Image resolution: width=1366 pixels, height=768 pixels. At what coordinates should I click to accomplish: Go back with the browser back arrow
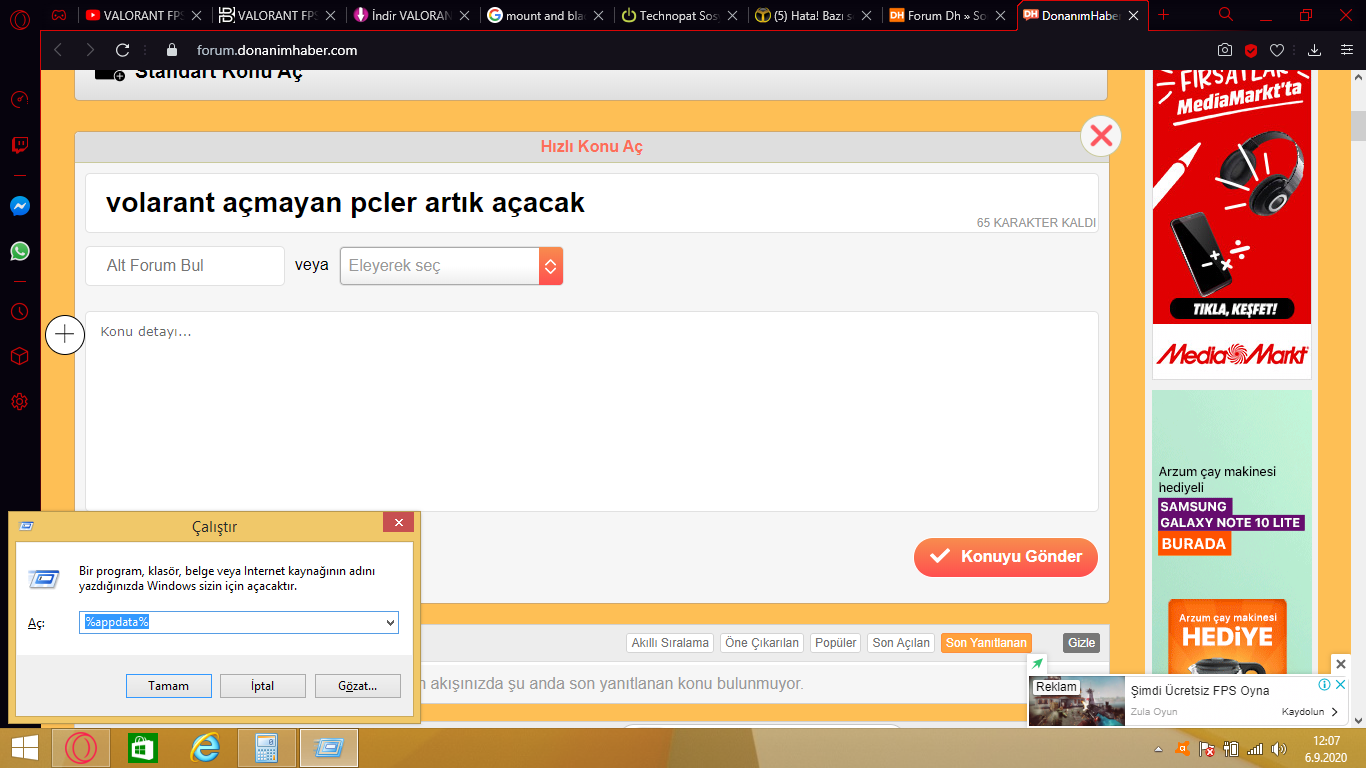(58, 50)
